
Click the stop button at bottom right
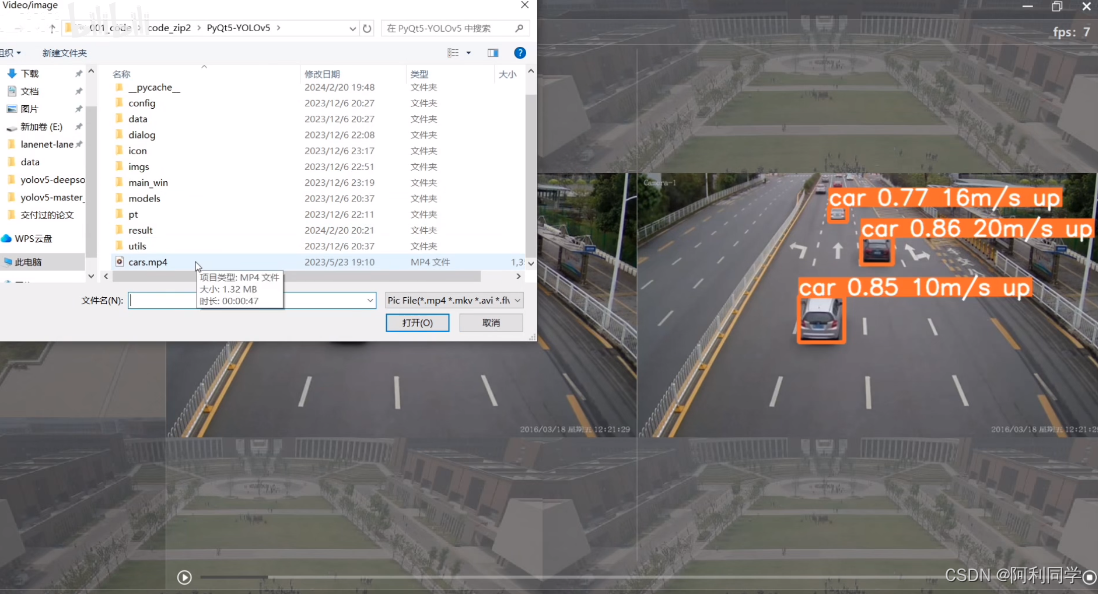click(1089, 577)
